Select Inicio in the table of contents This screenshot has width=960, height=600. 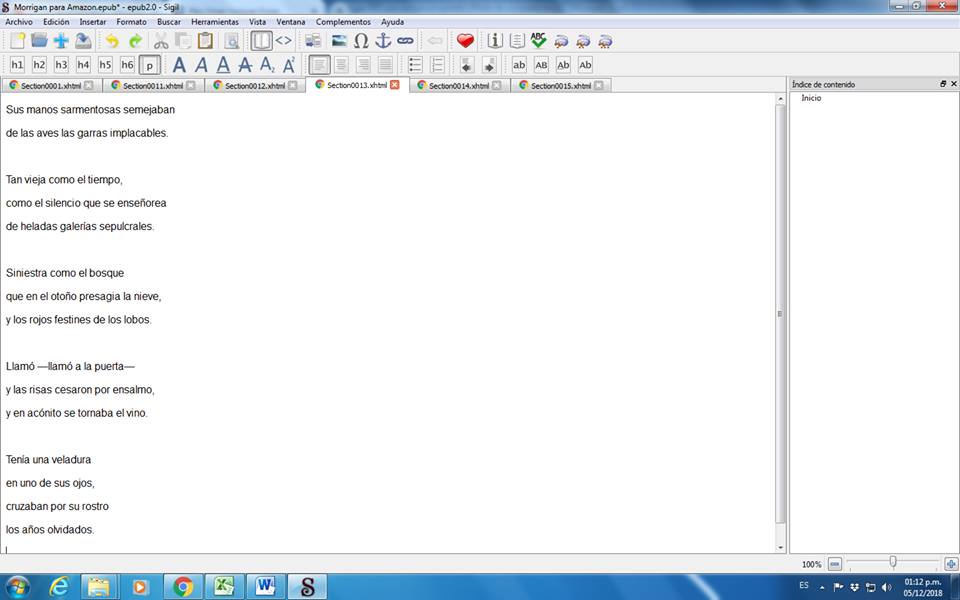[811, 98]
